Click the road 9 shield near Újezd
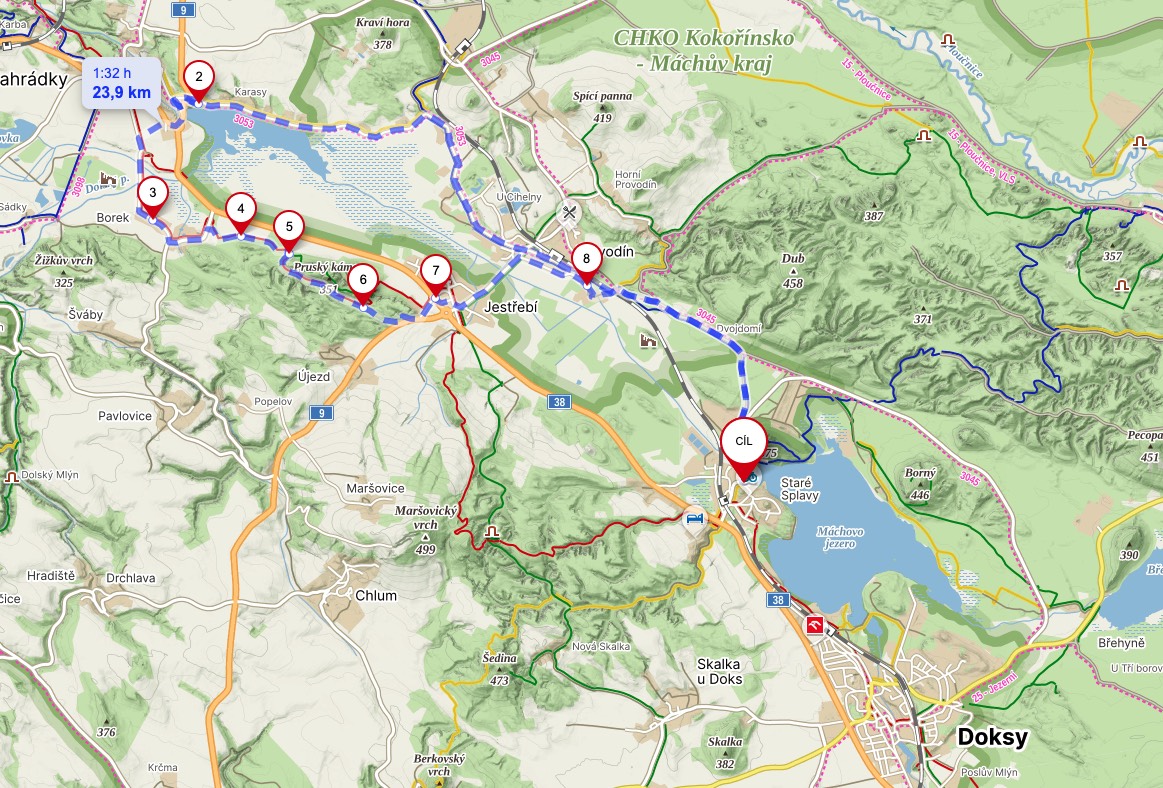 click(320, 413)
